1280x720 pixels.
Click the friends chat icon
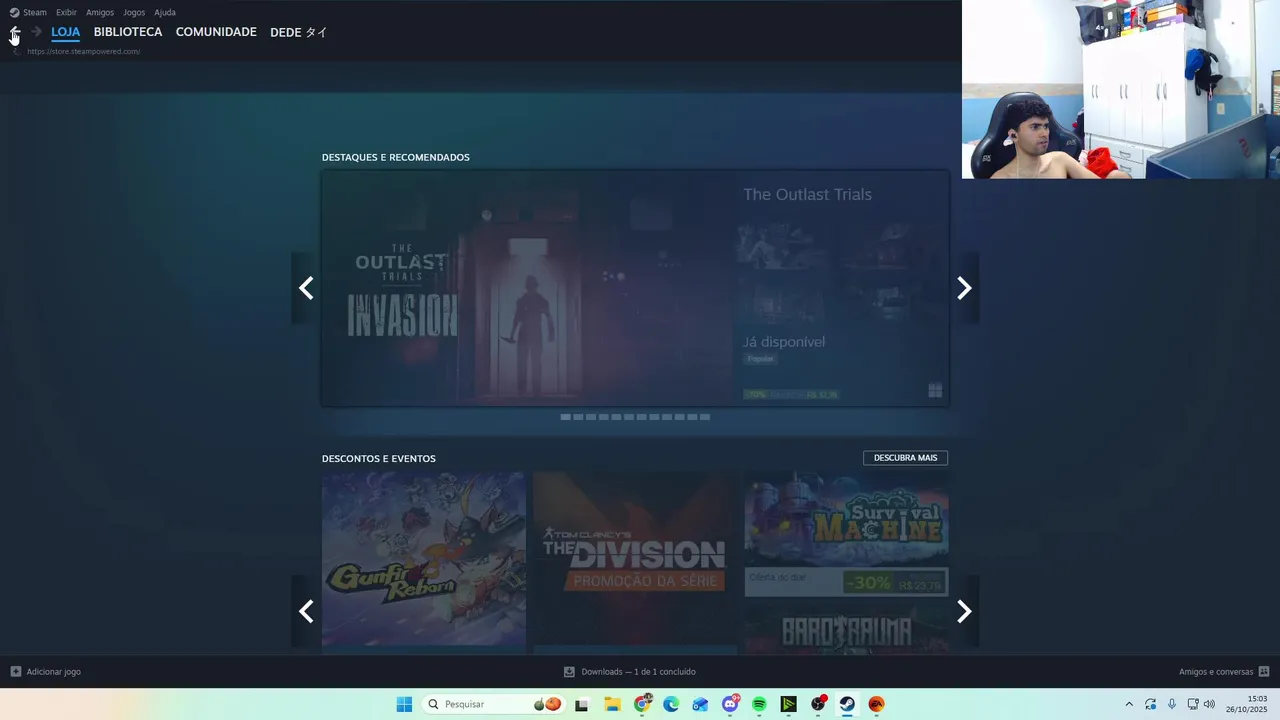pyautogui.click(x=1264, y=672)
